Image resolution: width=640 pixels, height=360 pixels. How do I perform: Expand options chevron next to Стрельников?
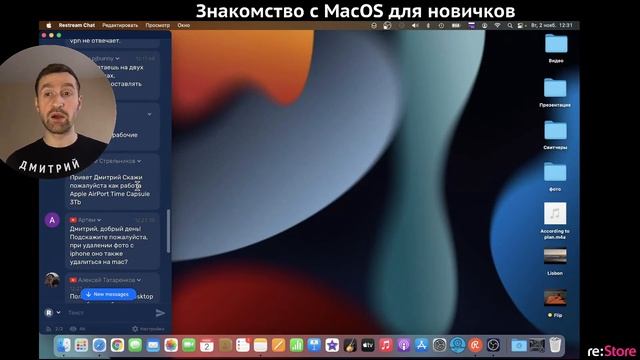click(x=139, y=161)
